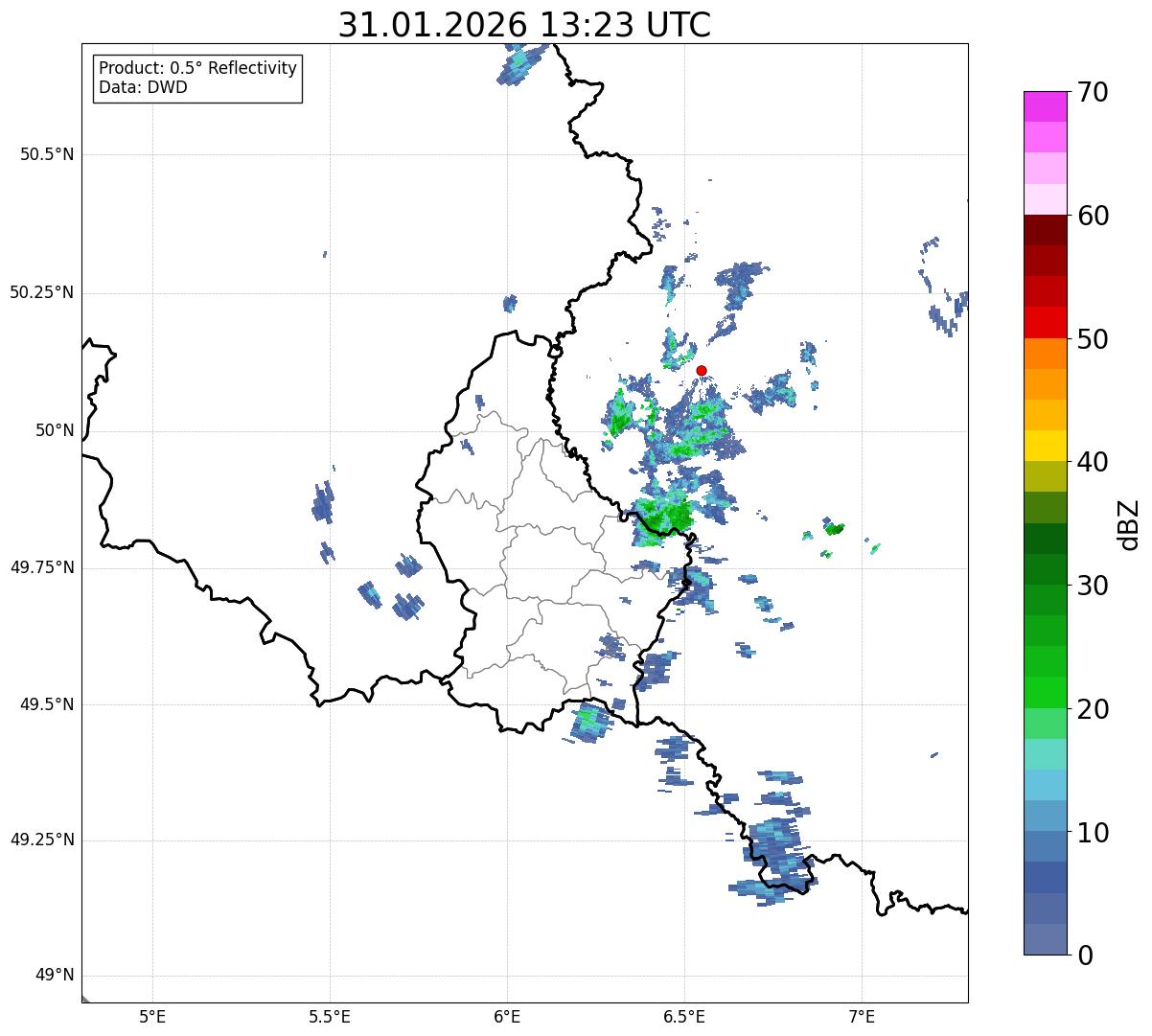Viewport: 1152px width, 1036px height.
Task: Click the 7°E longitude label
Action: pyautogui.click(x=862, y=1016)
